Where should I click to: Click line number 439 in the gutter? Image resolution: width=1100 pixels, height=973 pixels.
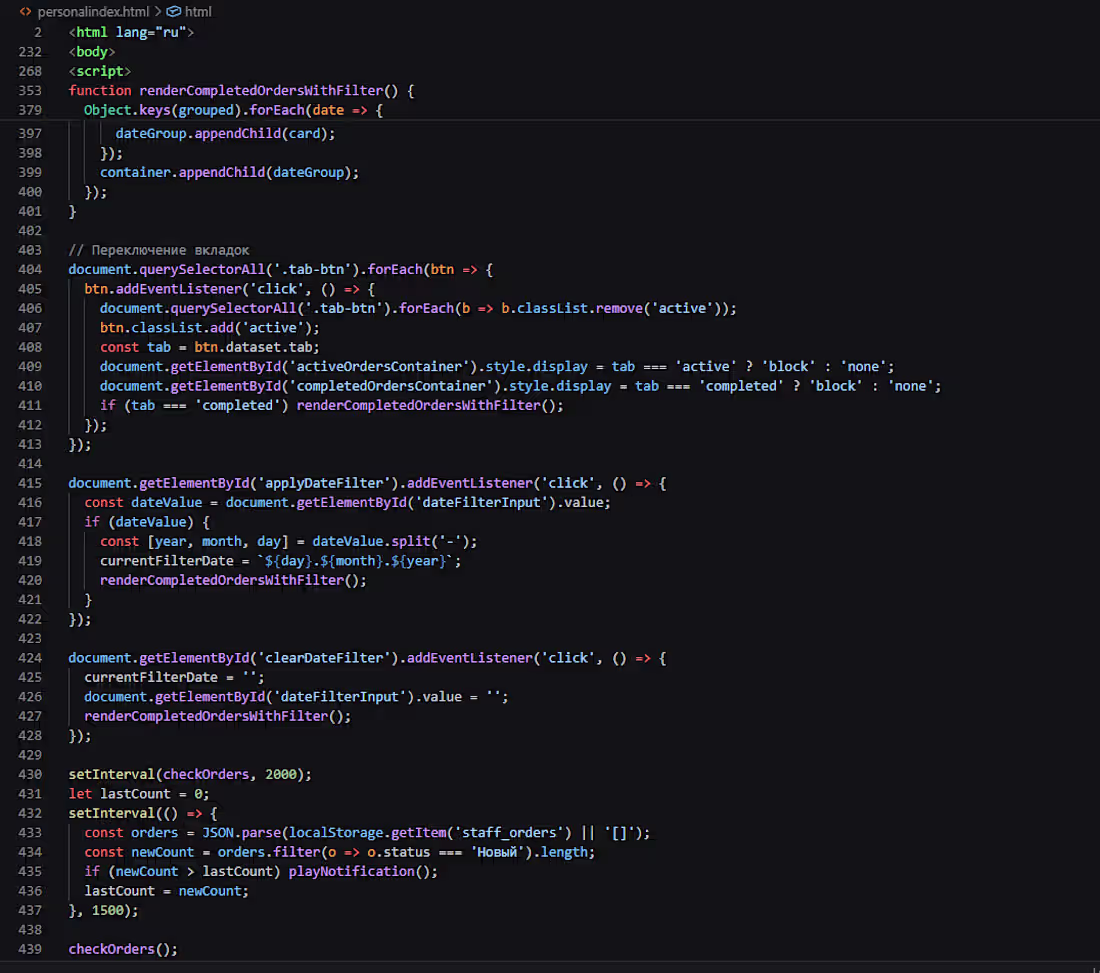pyautogui.click(x=29, y=949)
